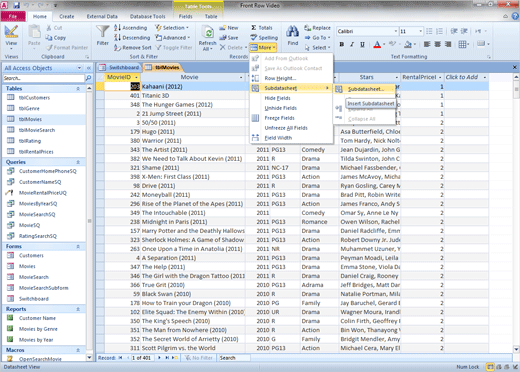Go to next record button

point(159,358)
